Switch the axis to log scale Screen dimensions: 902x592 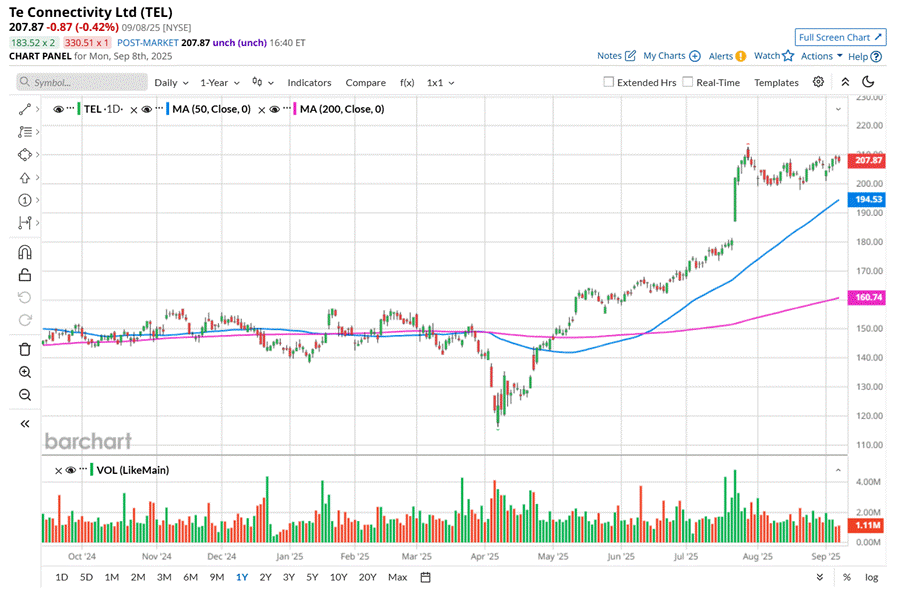pyautogui.click(x=872, y=577)
